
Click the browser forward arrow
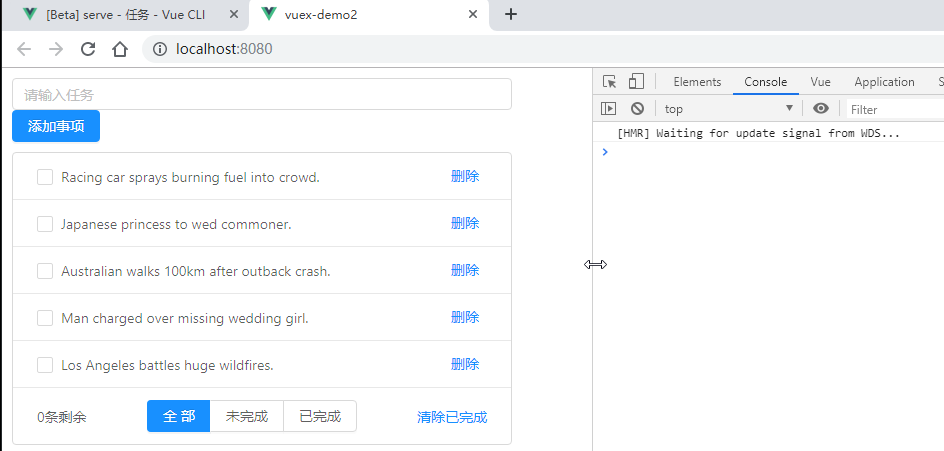(56, 49)
